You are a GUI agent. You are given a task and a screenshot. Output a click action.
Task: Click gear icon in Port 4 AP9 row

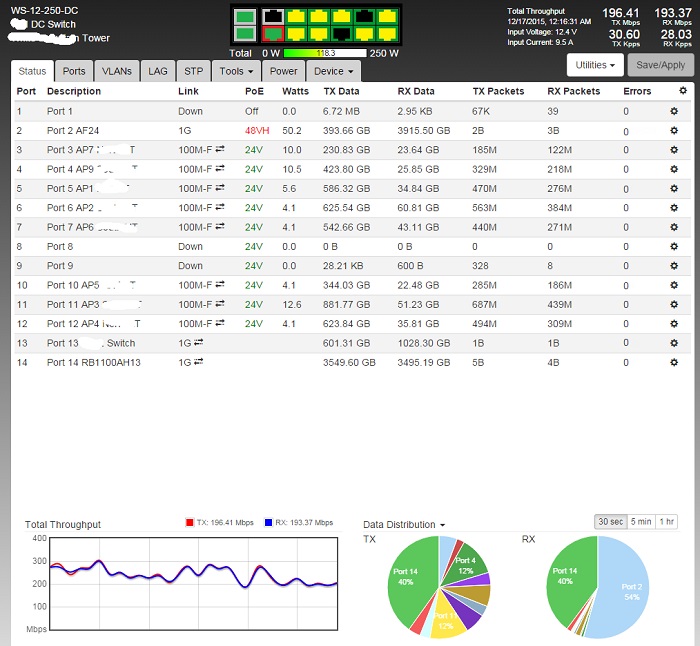674,169
